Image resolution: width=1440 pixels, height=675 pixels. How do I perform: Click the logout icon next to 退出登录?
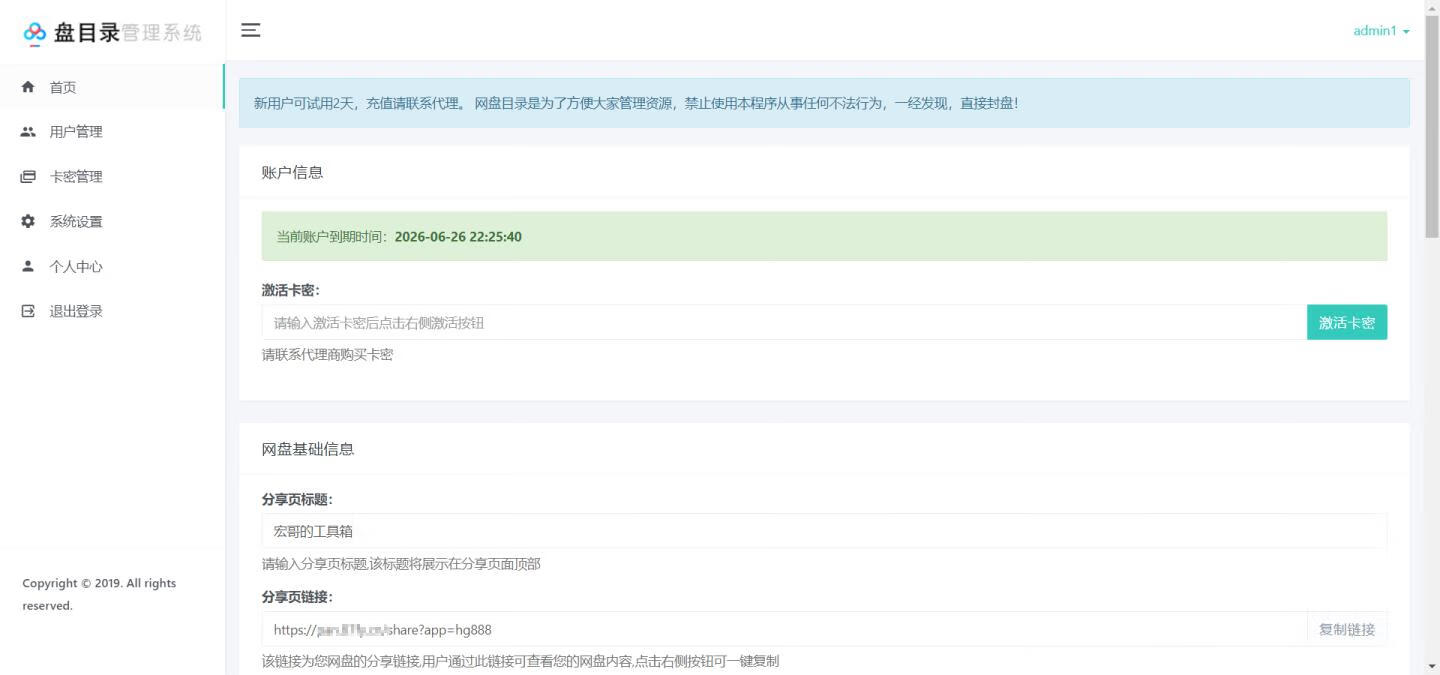point(28,311)
